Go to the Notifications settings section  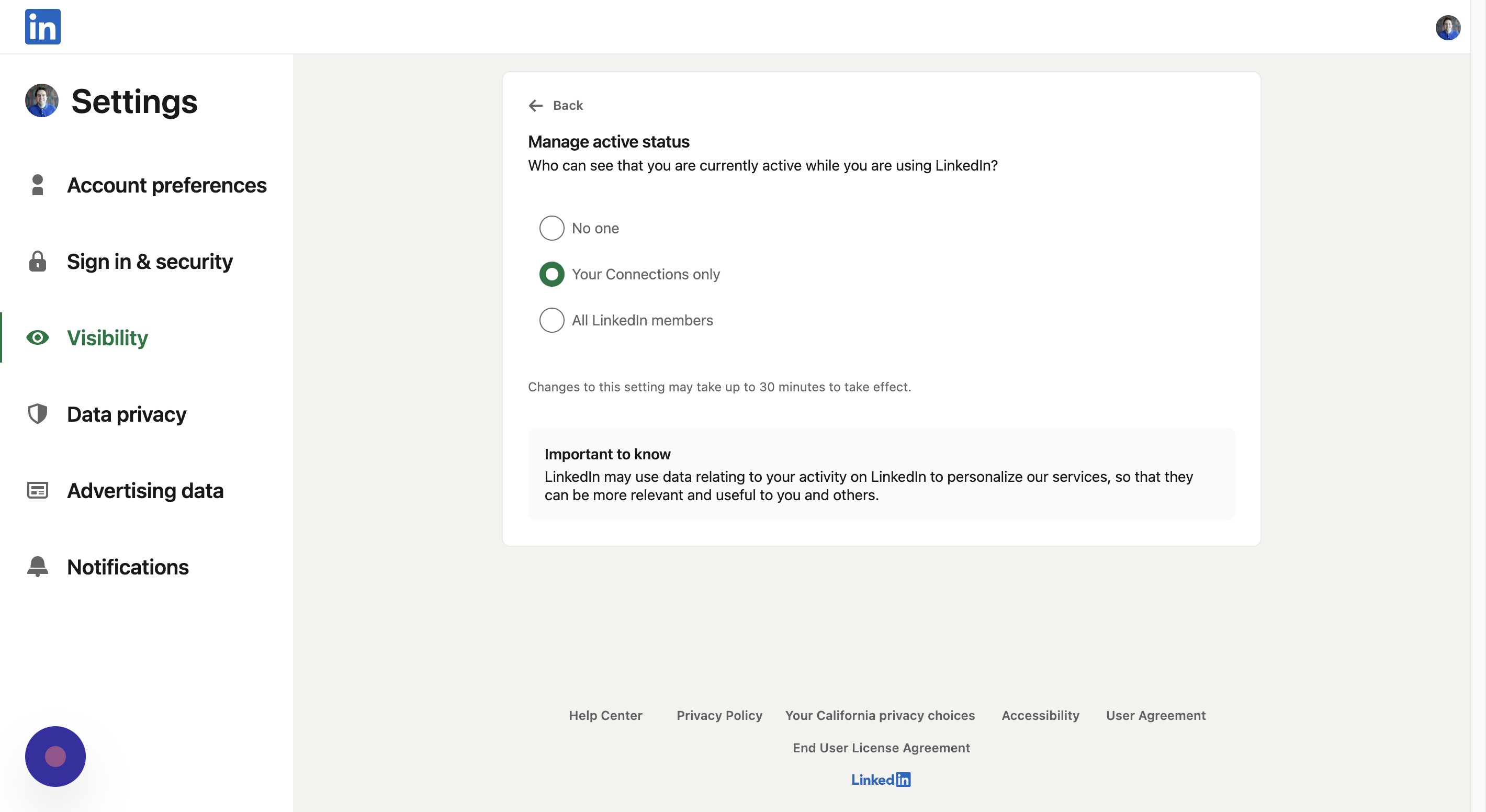[128, 567]
